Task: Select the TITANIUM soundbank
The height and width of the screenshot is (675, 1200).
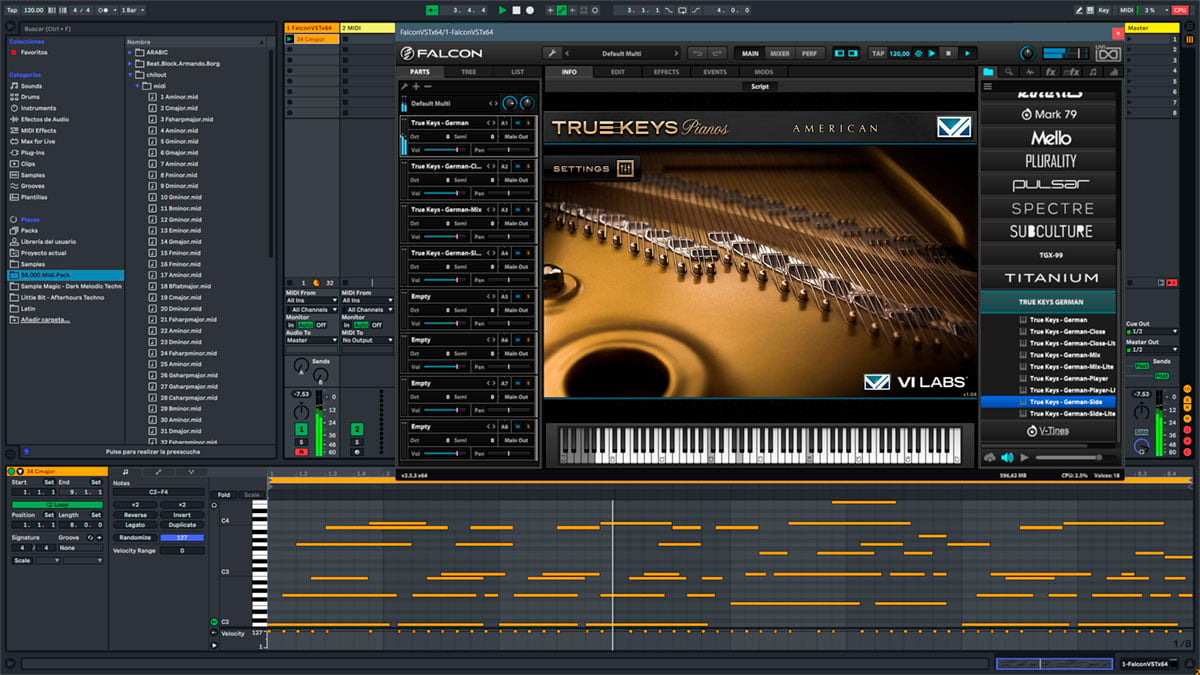Action: point(1051,278)
